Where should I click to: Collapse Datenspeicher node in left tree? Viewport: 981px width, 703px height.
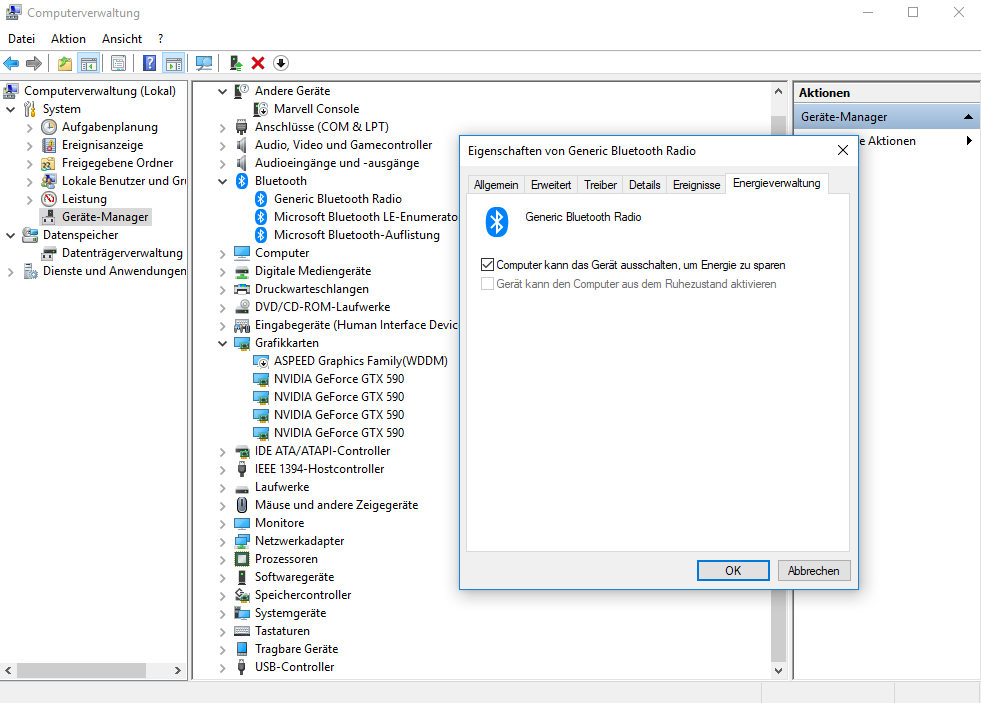tap(11, 236)
